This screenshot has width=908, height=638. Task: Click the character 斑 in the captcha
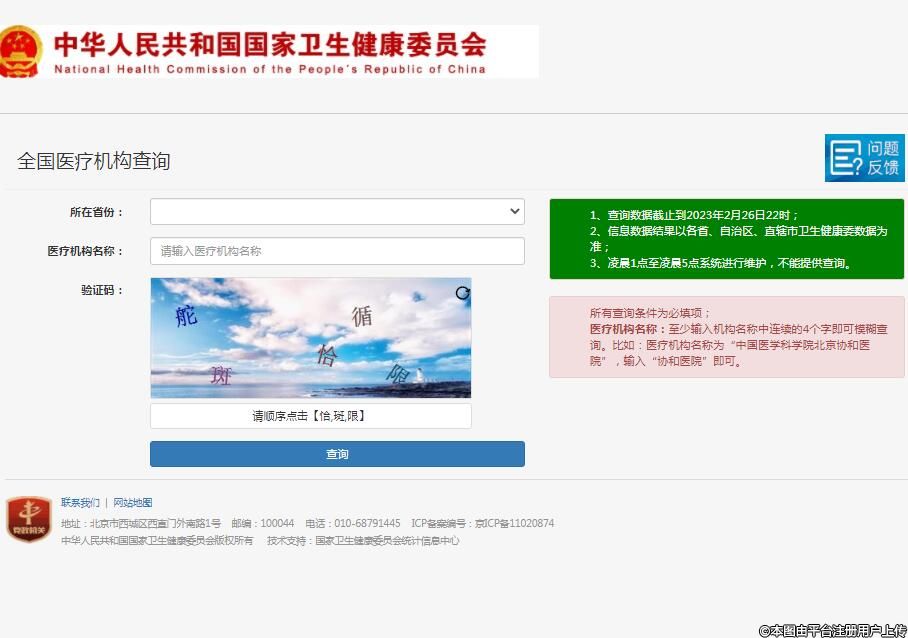tap(221, 376)
